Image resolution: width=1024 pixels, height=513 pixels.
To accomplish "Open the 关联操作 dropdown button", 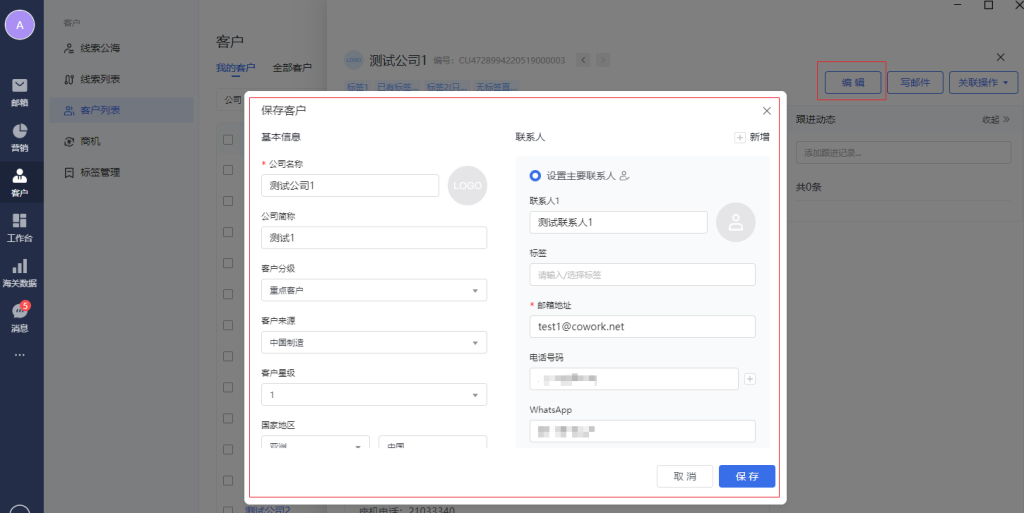I will coord(982,82).
